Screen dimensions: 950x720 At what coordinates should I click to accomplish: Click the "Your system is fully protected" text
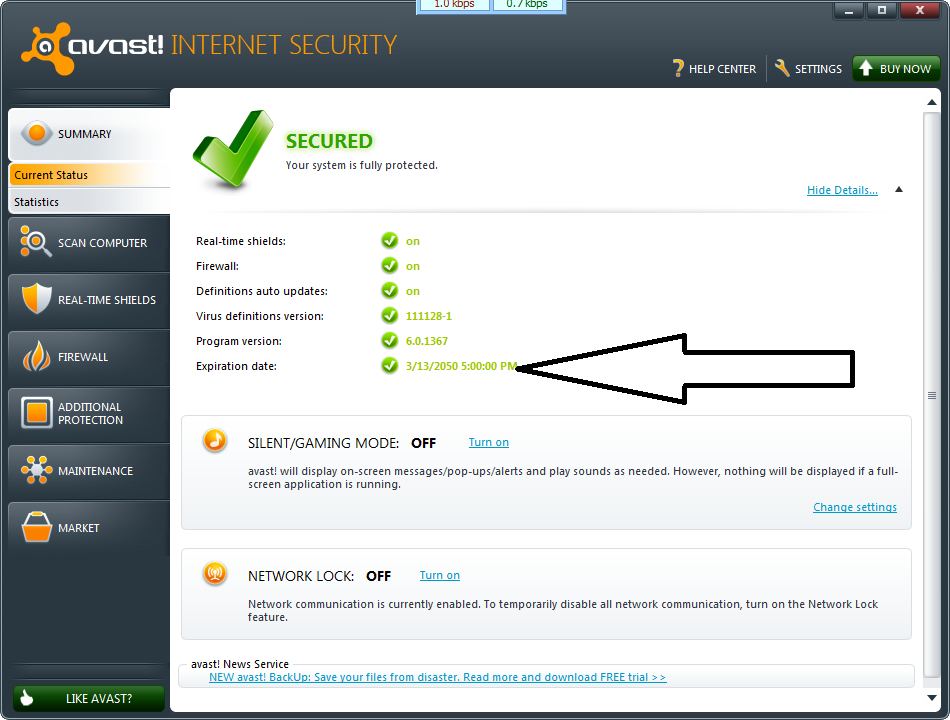pos(362,165)
